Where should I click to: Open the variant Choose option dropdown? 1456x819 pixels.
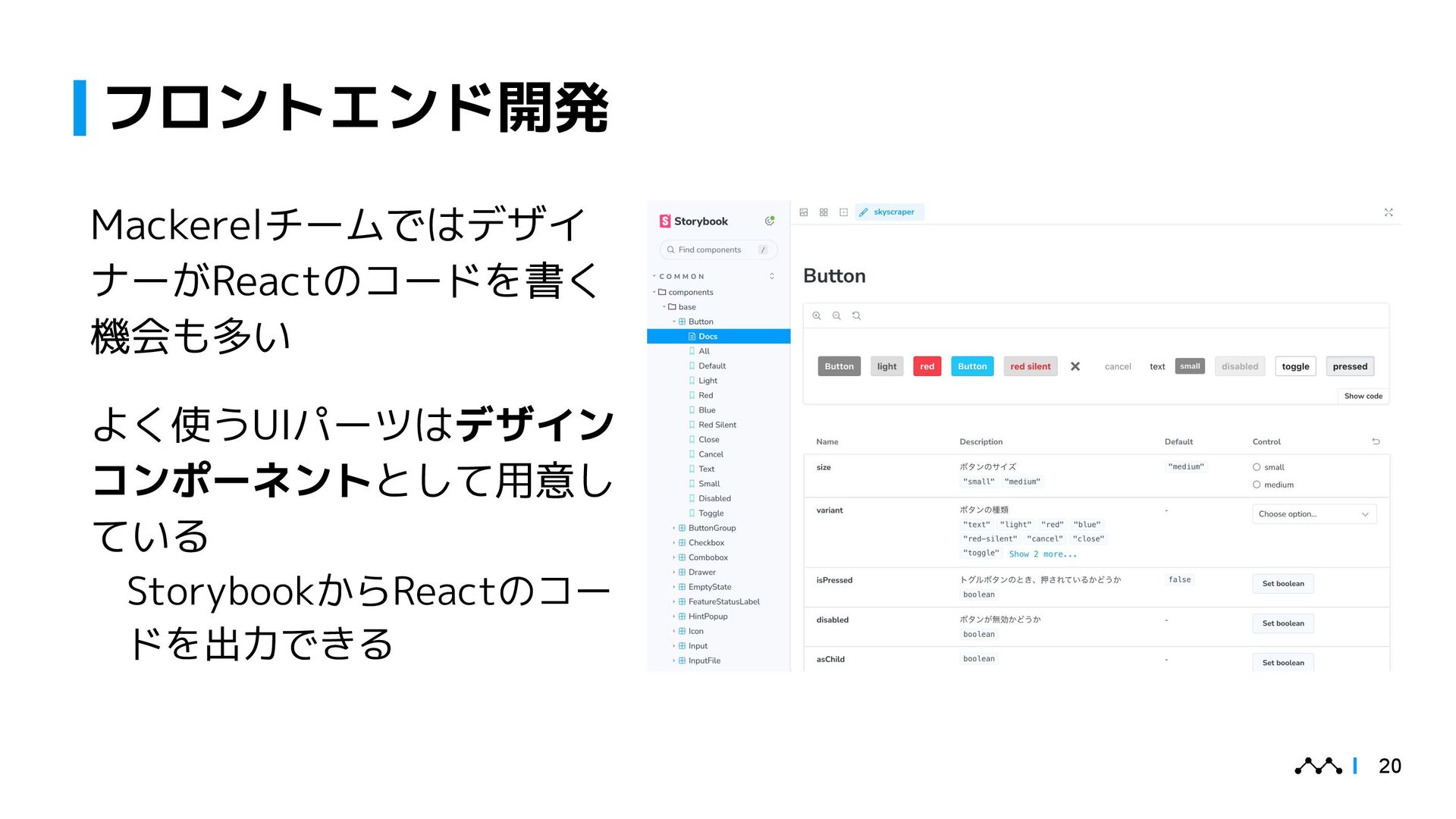pos(1314,514)
